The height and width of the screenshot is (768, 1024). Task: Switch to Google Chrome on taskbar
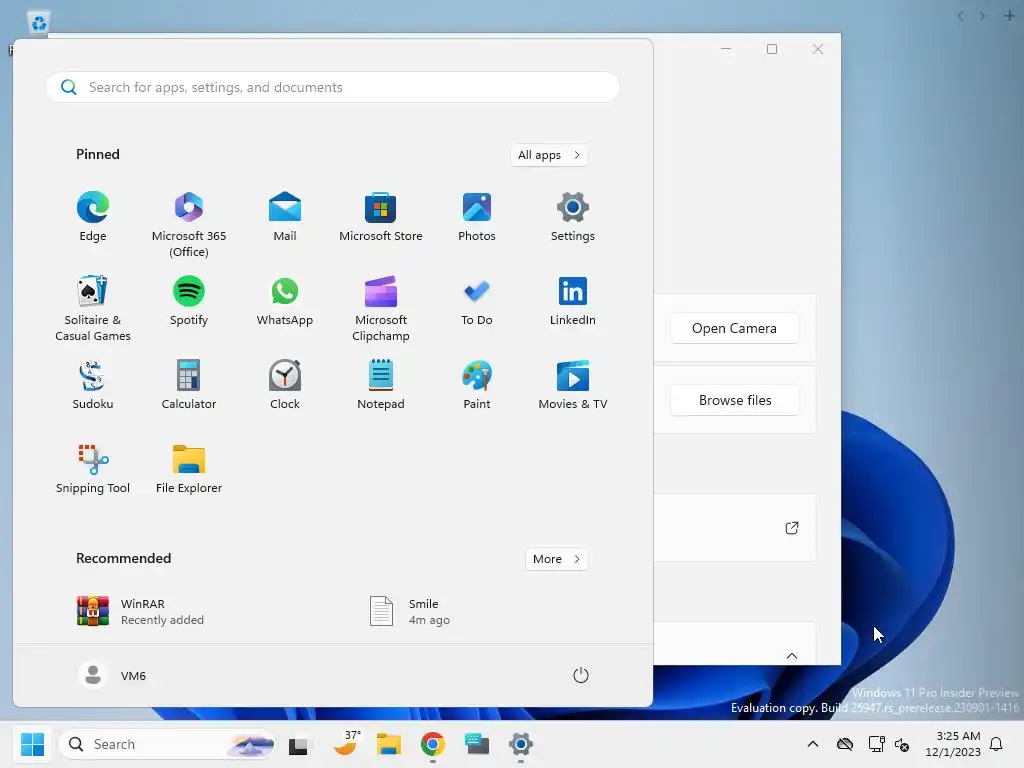coord(432,744)
